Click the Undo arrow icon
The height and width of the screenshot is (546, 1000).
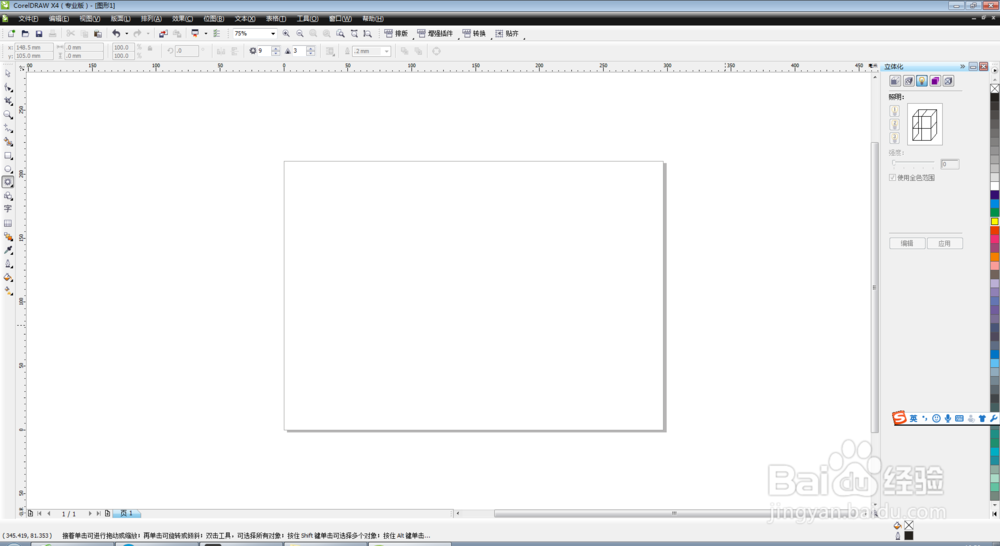[x=116, y=33]
